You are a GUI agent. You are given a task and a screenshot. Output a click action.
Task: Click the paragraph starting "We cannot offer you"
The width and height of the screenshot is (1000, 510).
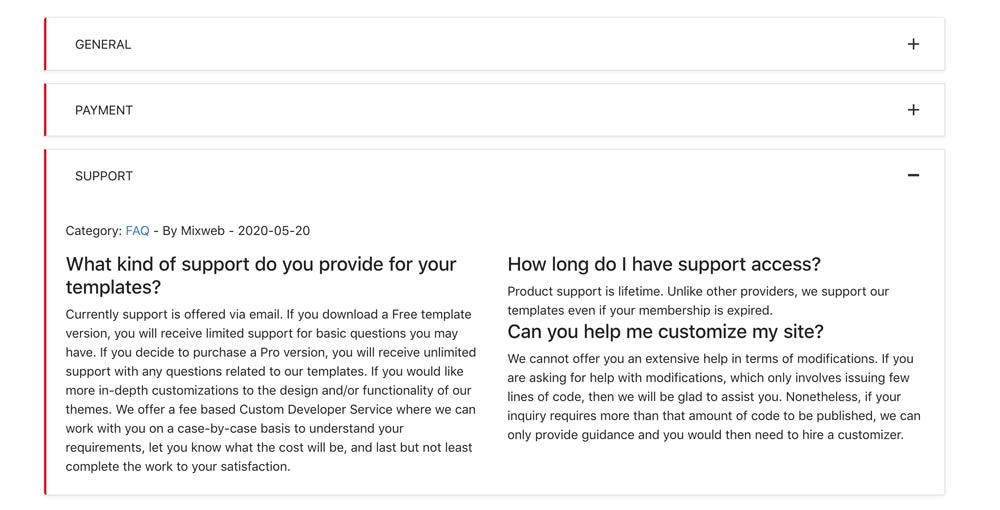713,396
